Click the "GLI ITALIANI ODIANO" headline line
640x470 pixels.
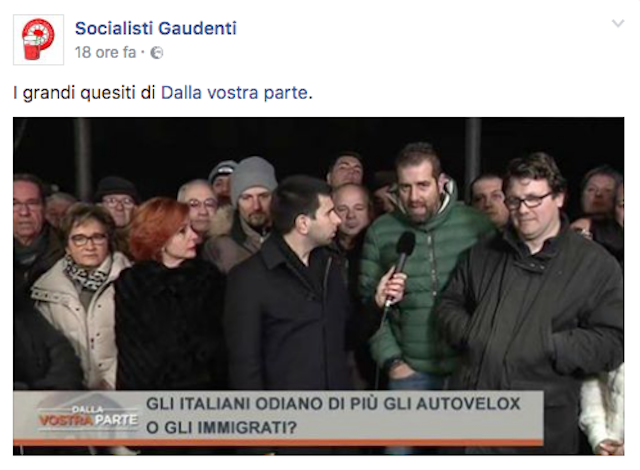(333, 404)
